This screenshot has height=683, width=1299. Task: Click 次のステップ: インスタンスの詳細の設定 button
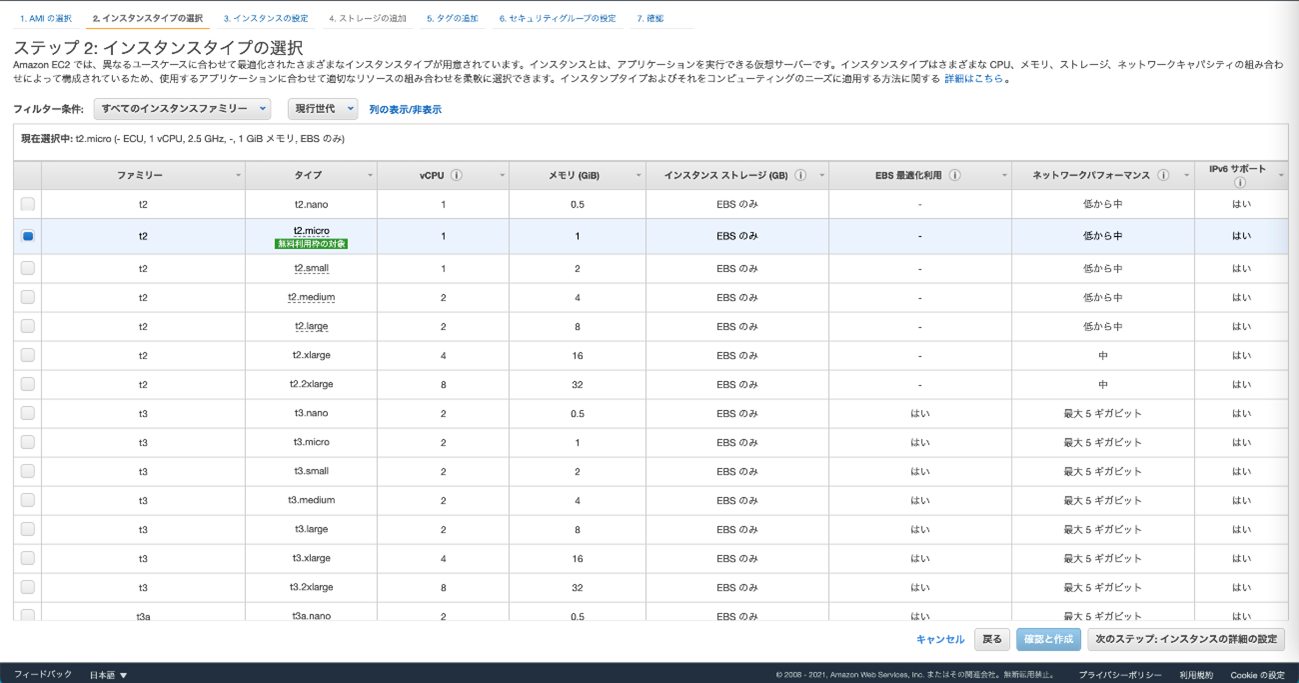tap(1185, 639)
